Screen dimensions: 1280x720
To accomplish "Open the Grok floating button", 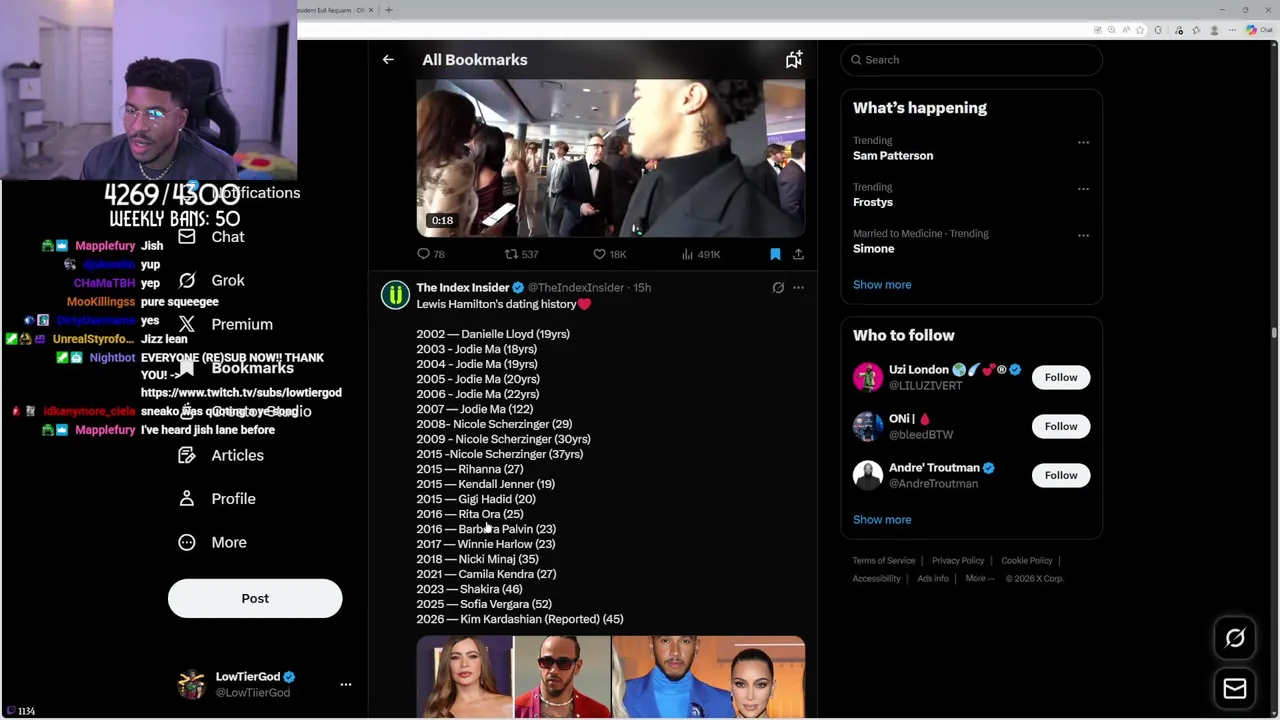I will [x=1235, y=638].
